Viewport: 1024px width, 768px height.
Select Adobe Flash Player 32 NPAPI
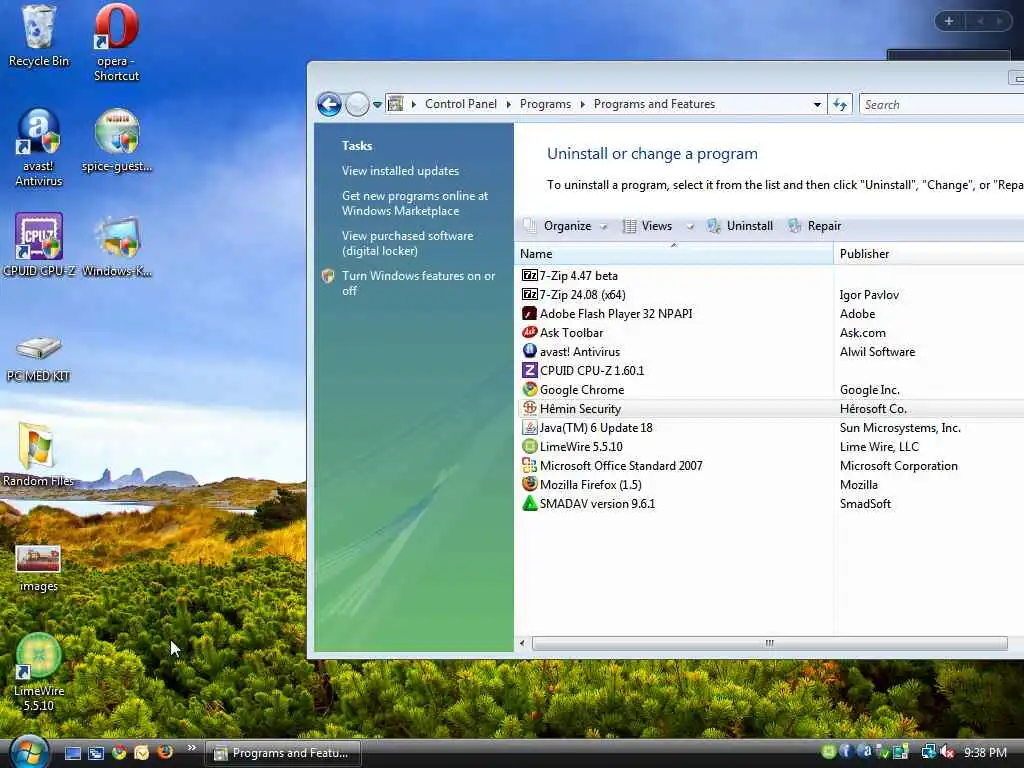pos(615,313)
